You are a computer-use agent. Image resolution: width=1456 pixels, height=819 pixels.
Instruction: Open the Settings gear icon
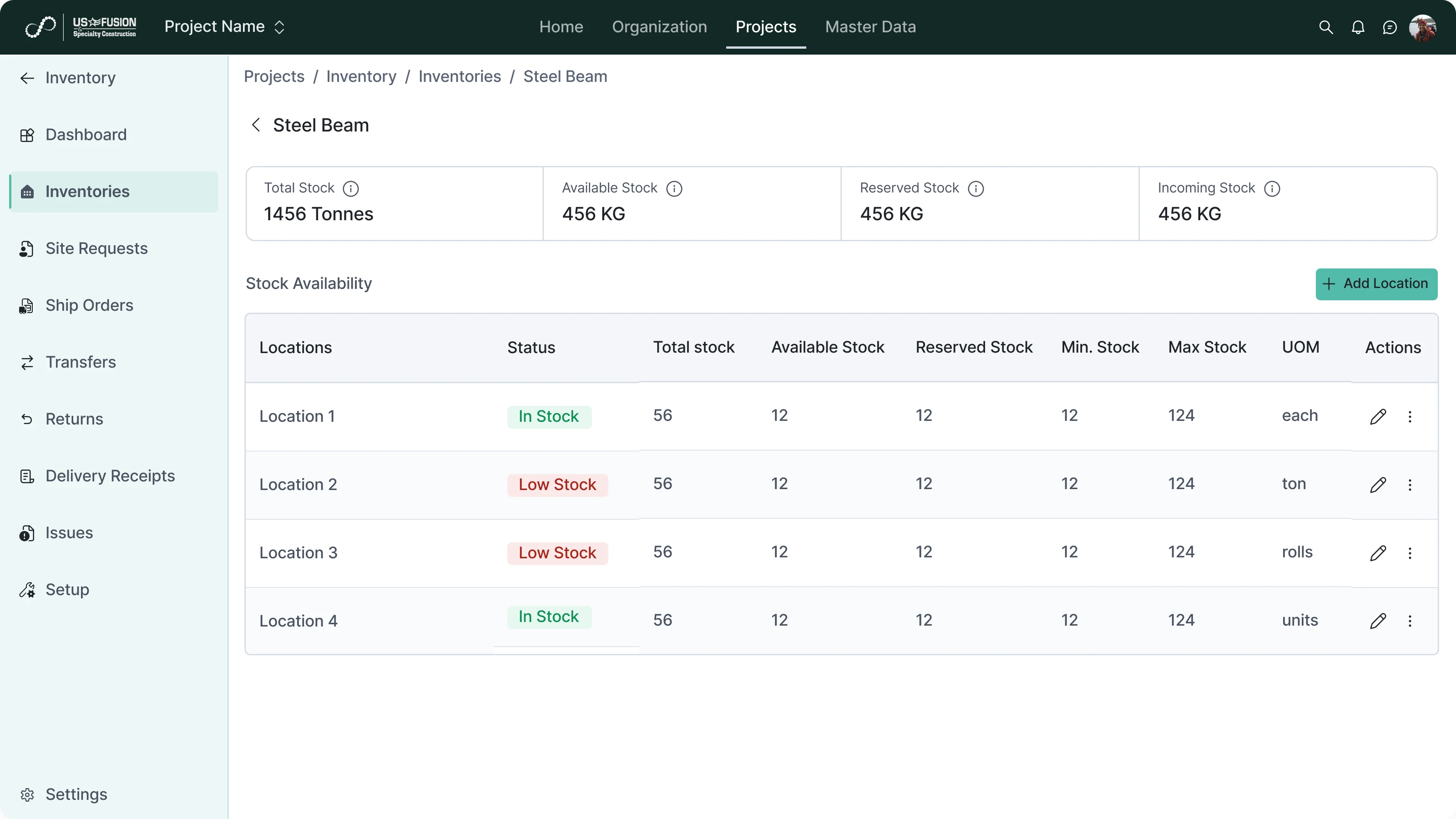tap(27, 794)
